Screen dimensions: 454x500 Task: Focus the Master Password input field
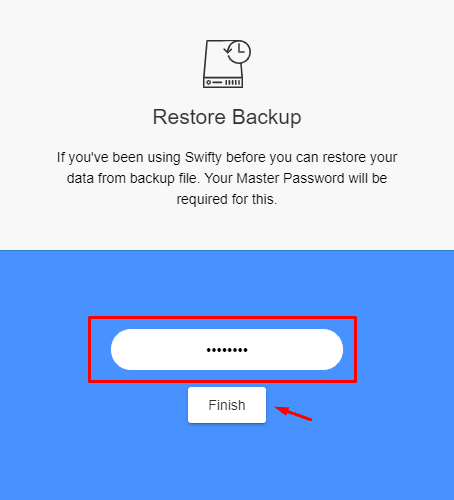(227, 350)
